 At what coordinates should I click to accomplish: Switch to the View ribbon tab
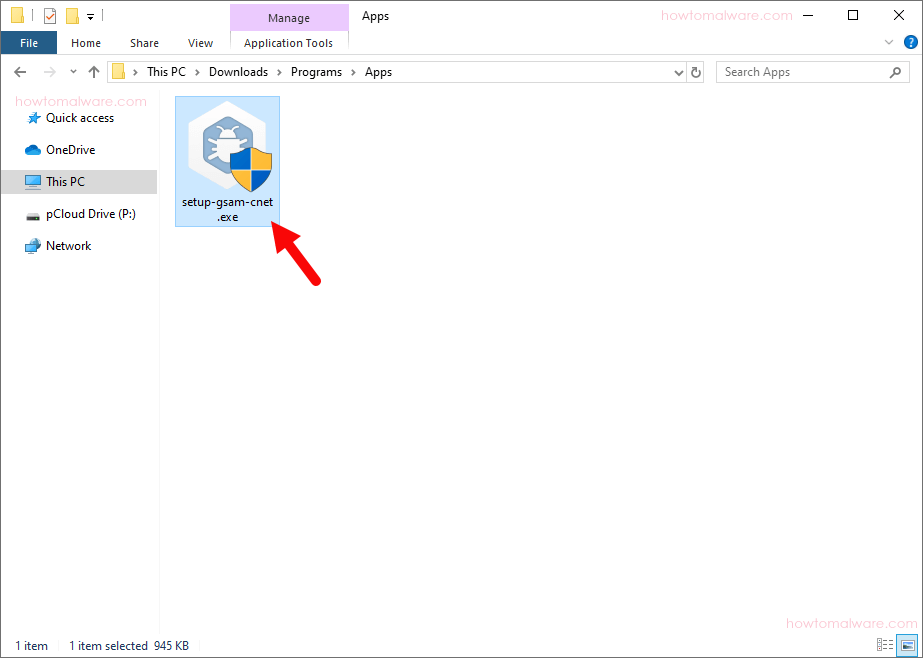pos(200,43)
